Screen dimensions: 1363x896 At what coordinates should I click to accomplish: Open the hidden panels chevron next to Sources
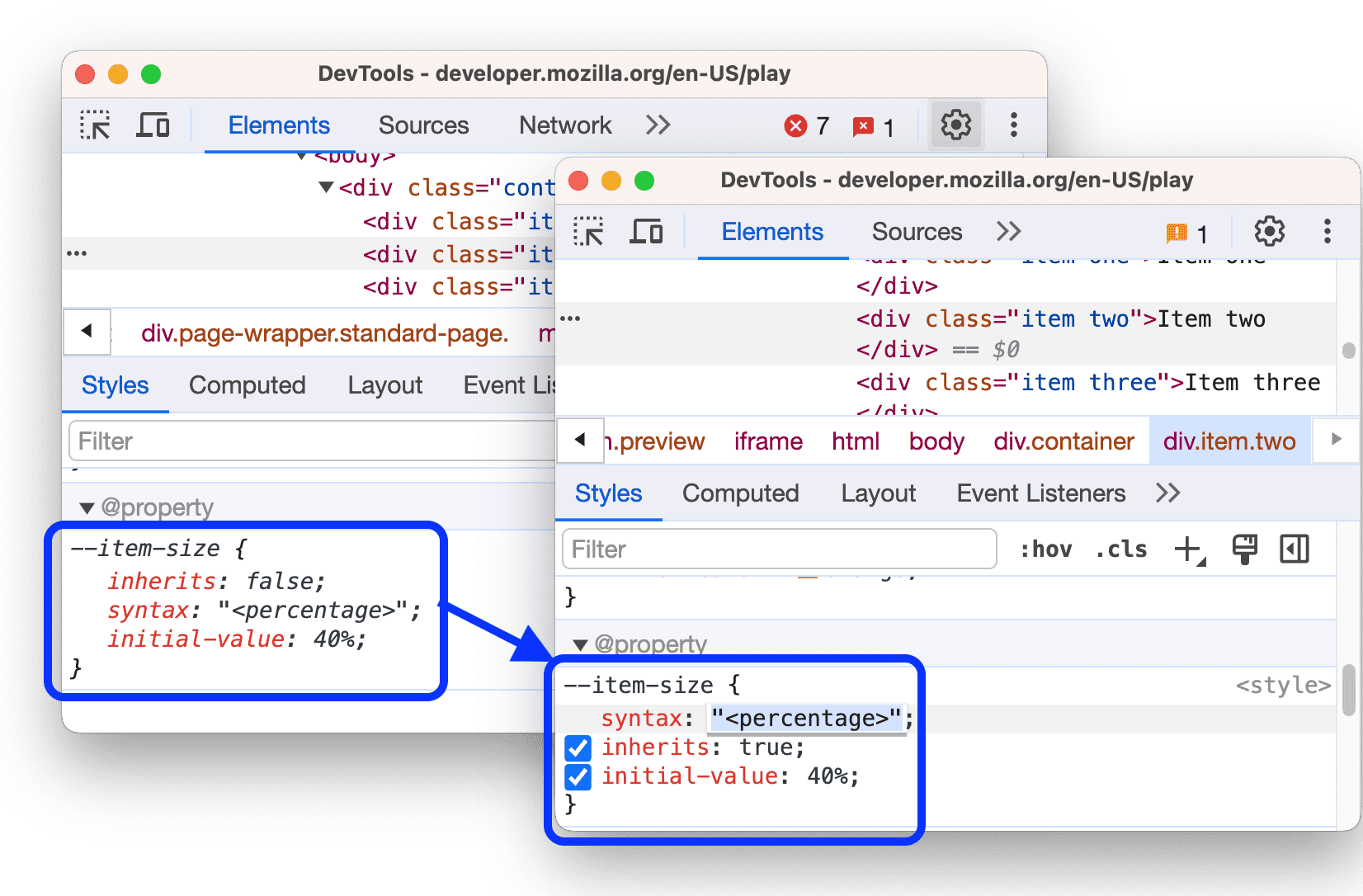pos(1007,232)
